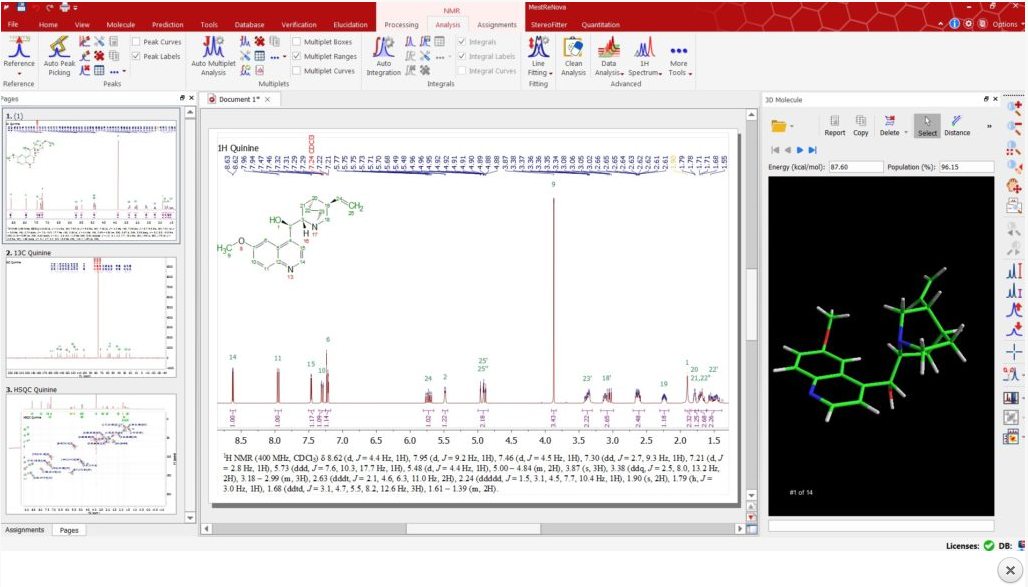Click the Report icon in 3D Molecule panel
Image resolution: width=1028 pixels, height=587 pixels.
coord(834,124)
